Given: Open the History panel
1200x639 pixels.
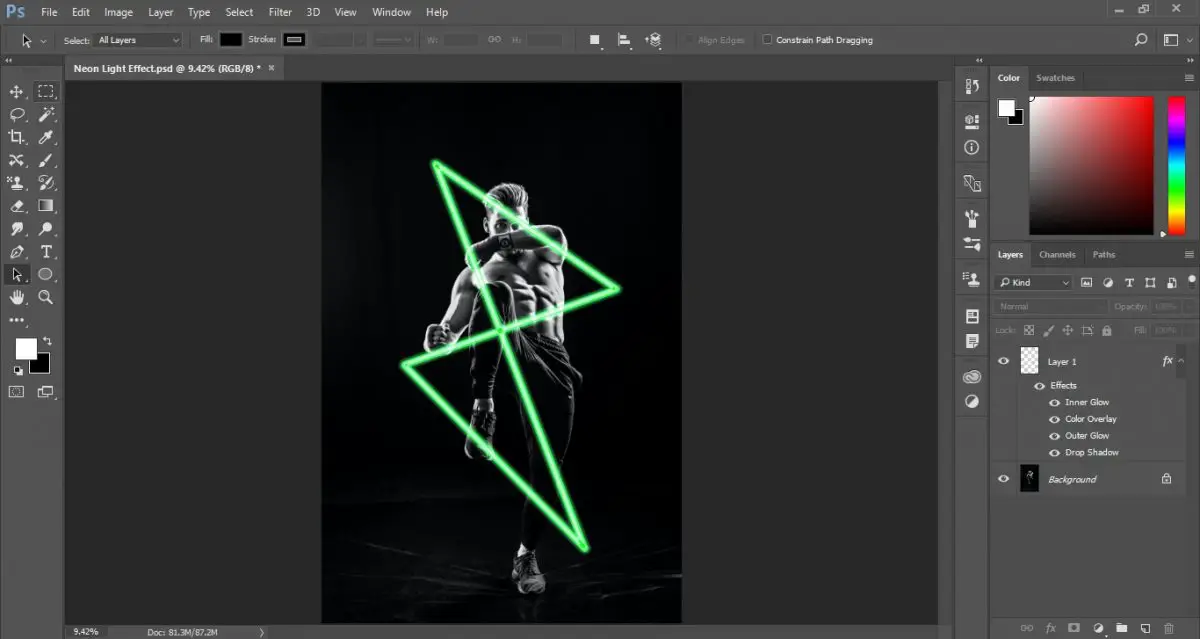Looking at the screenshot, I should [x=971, y=85].
